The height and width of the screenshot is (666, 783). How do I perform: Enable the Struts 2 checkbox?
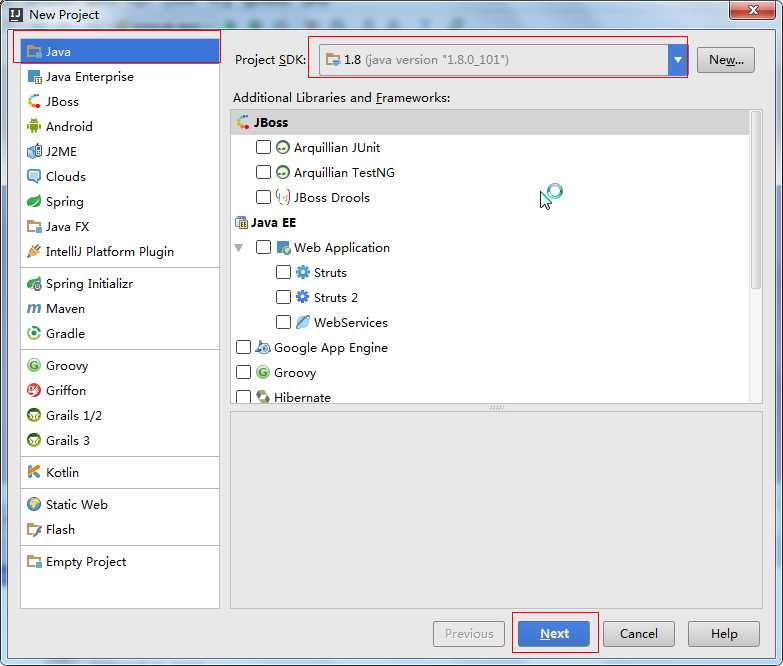[283, 297]
